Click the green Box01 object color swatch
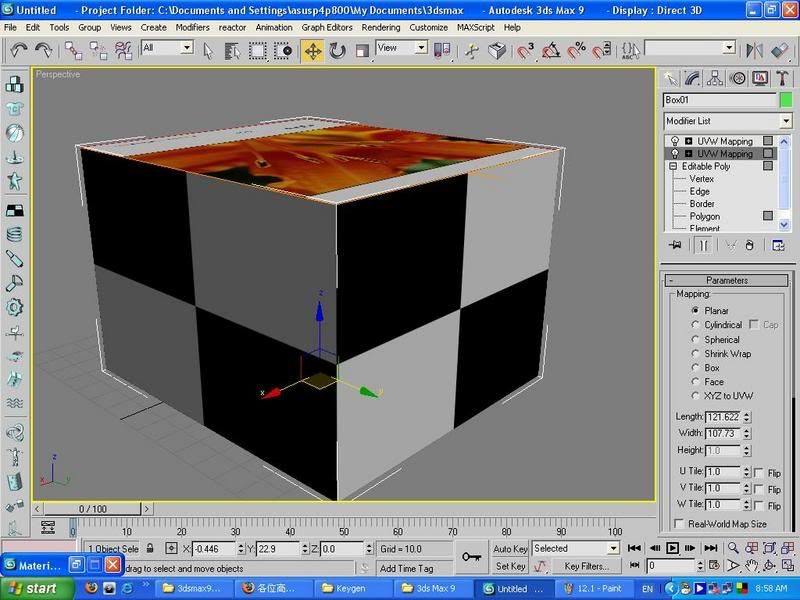The height and width of the screenshot is (600, 800). pos(786,100)
